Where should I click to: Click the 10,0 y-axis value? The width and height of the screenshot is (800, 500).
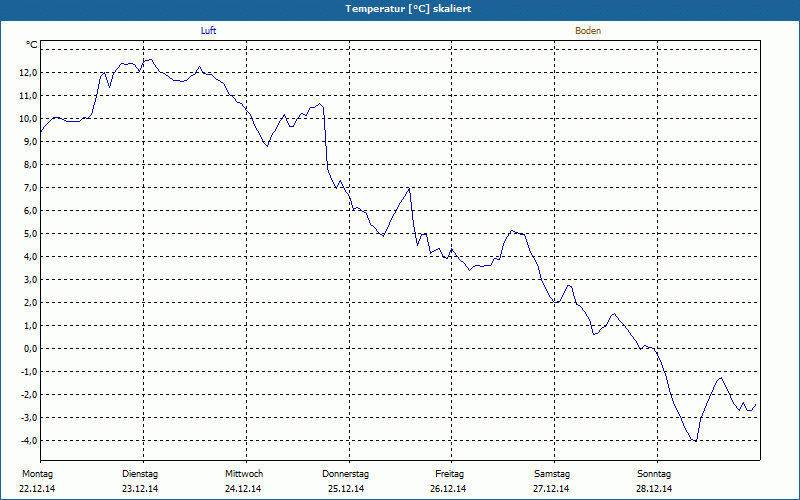tap(28, 119)
